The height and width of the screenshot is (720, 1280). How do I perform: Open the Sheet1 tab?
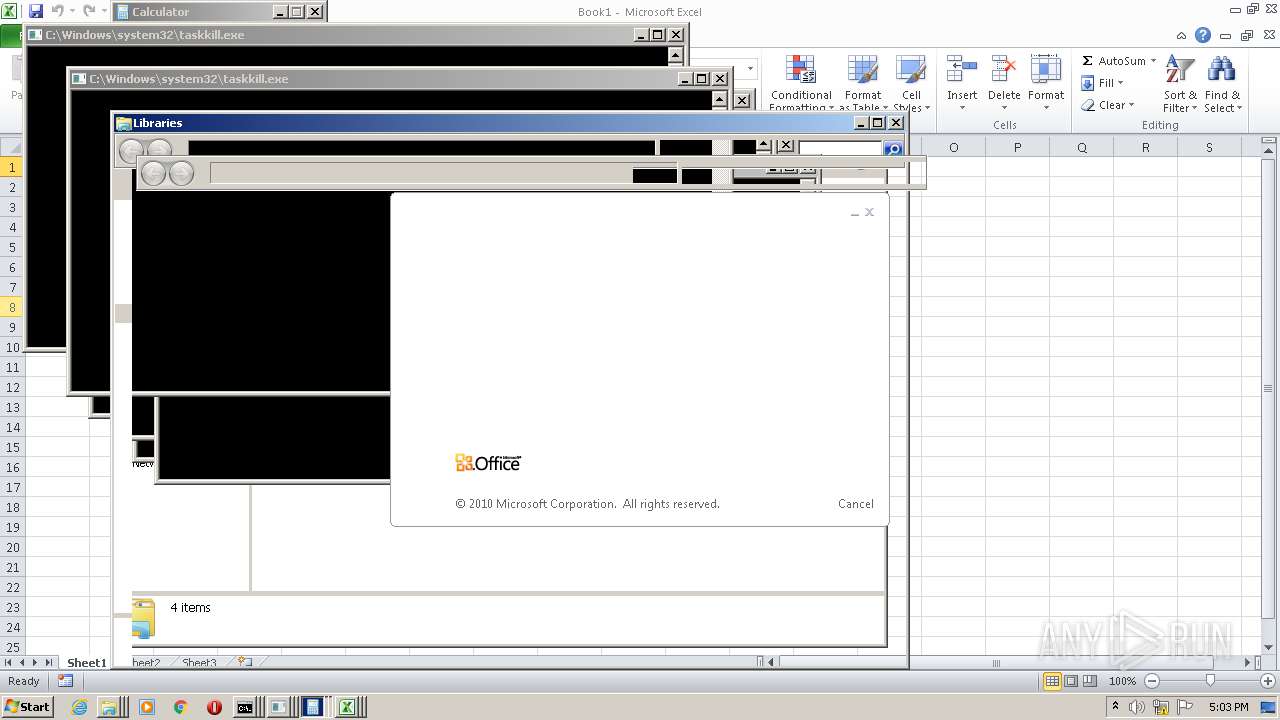[86, 663]
